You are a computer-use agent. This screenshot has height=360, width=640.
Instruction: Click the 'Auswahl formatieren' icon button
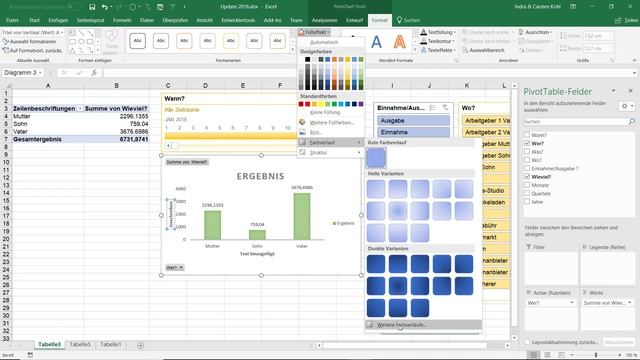point(5,42)
